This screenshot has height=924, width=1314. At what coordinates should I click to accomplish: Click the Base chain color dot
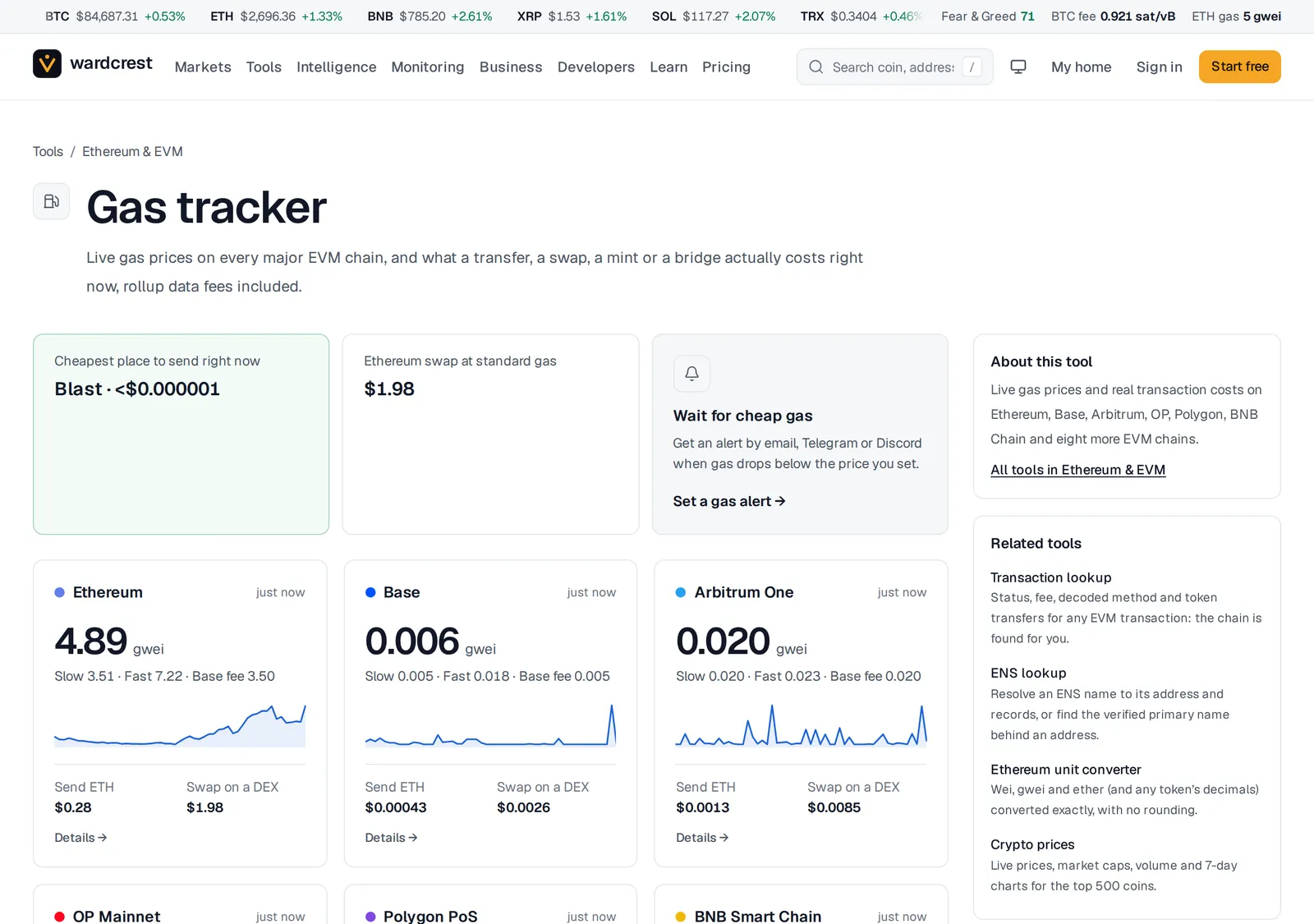370,592
